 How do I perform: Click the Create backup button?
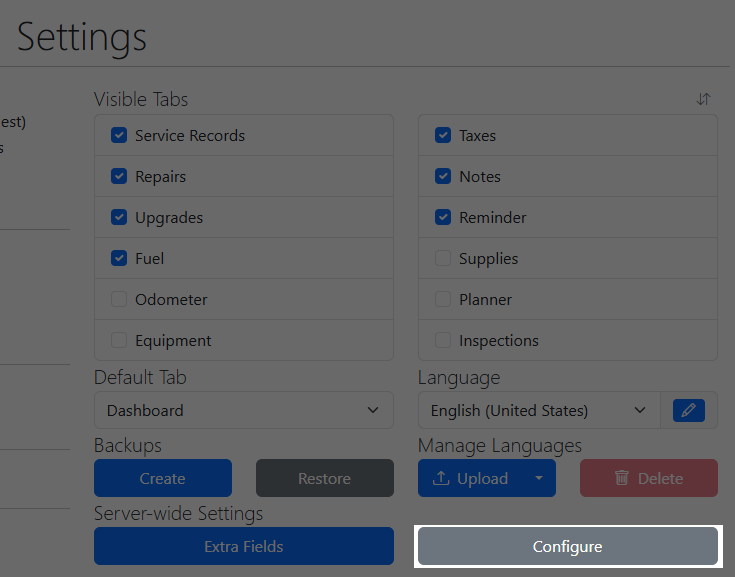coord(163,479)
